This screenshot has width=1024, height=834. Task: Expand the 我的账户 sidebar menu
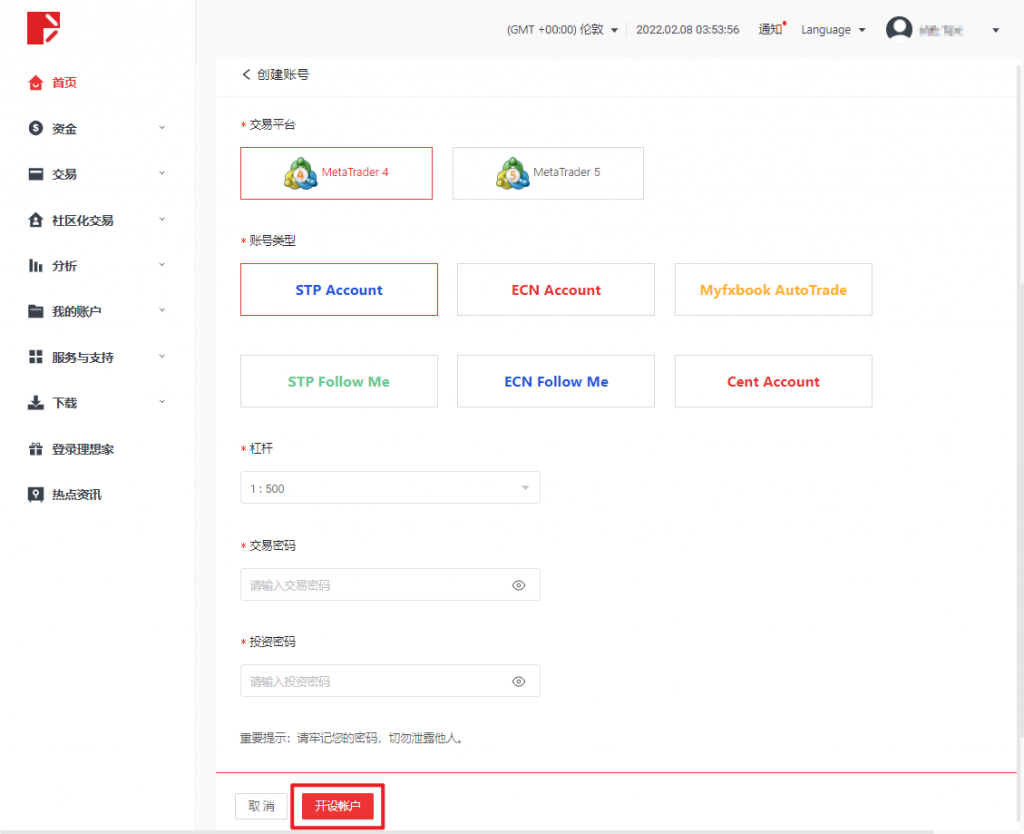click(x=97, y=312)
